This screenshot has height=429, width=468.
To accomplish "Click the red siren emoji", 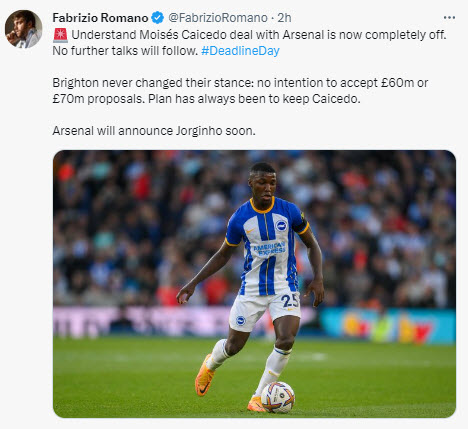I will pyautogui.click(x=60, y=35).
